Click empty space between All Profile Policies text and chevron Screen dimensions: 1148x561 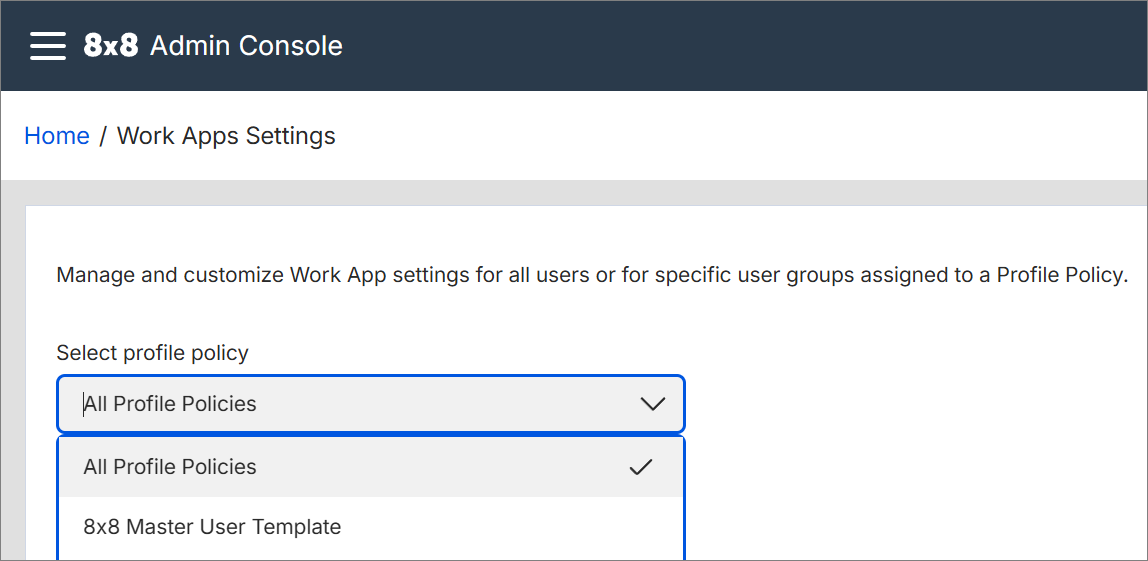(x=447, y=404)
